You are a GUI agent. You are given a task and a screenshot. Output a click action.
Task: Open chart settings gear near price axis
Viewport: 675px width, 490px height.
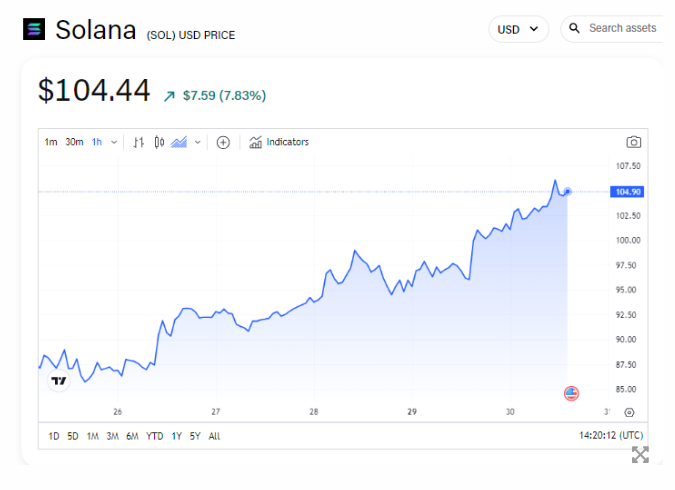pos(629,412)
